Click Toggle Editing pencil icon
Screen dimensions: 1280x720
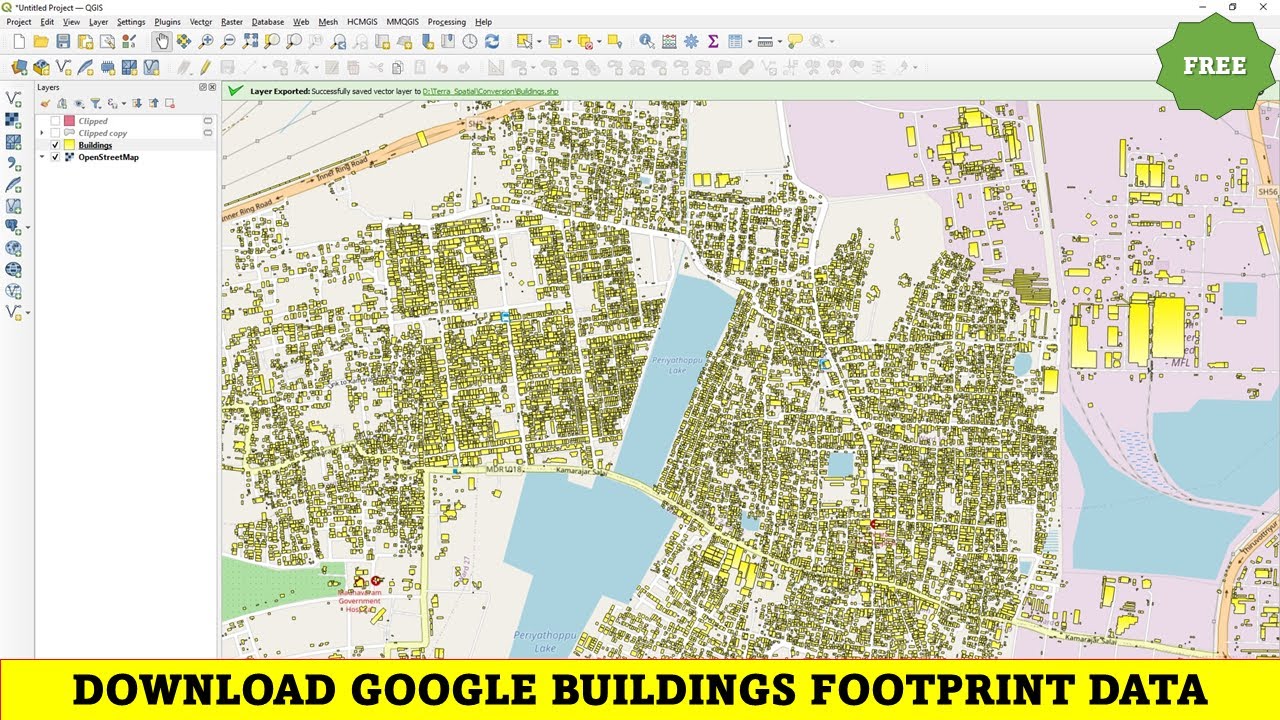point(204,68)
